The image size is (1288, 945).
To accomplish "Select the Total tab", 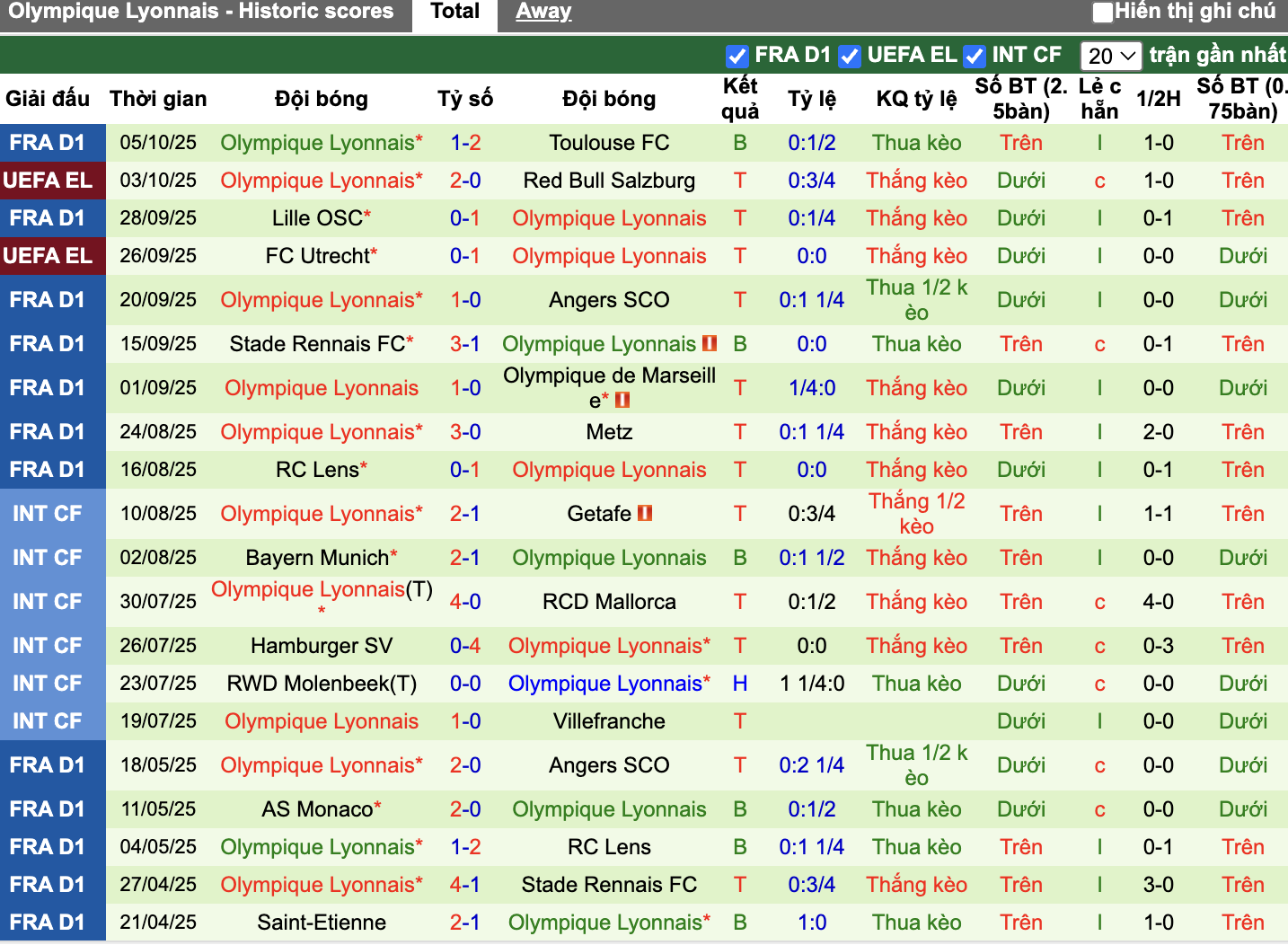I will point(454,13).
